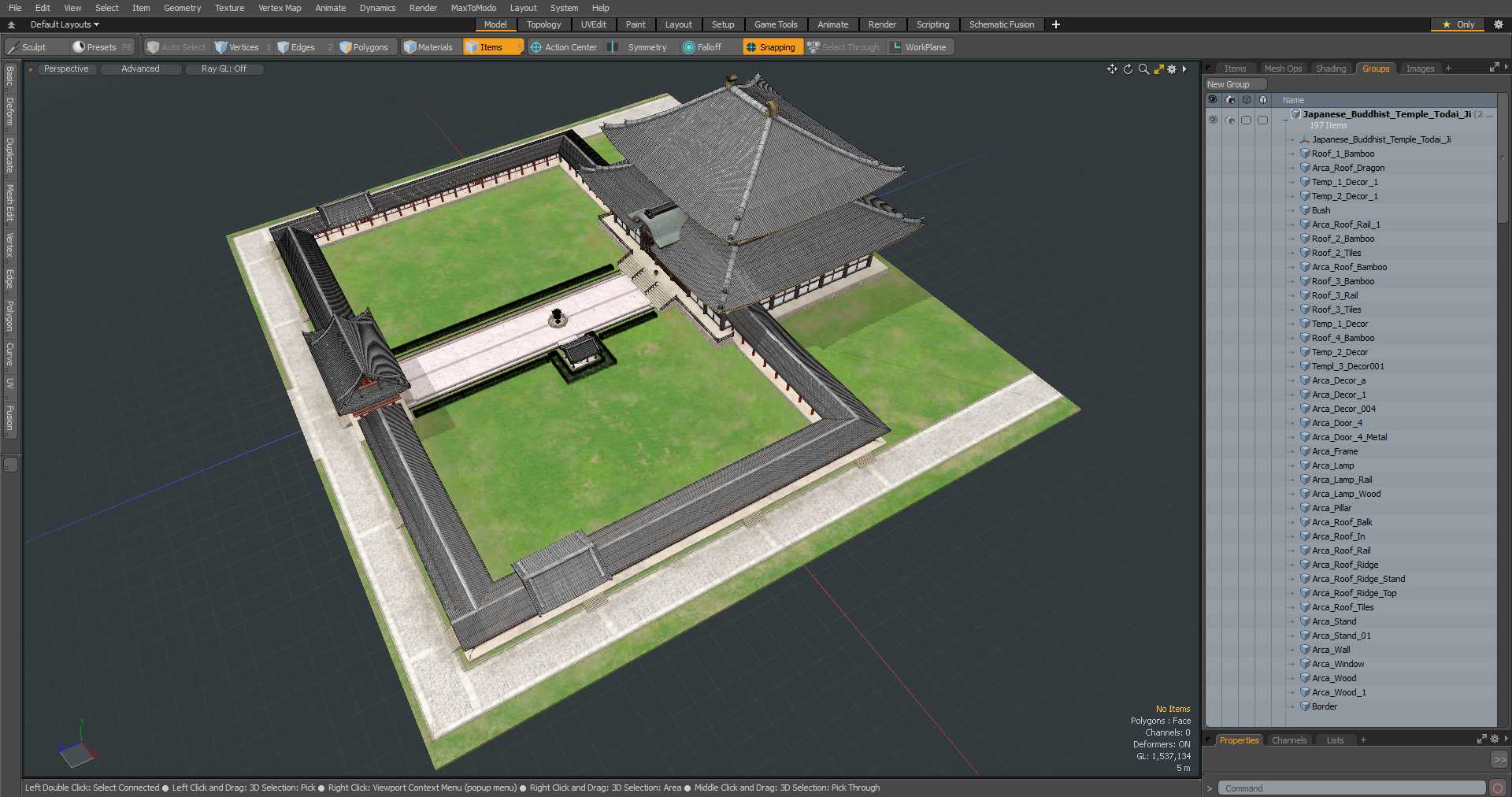This screenshot has height=797, width=1512.
Task: Select the Border item in list
Action: 1324,707
